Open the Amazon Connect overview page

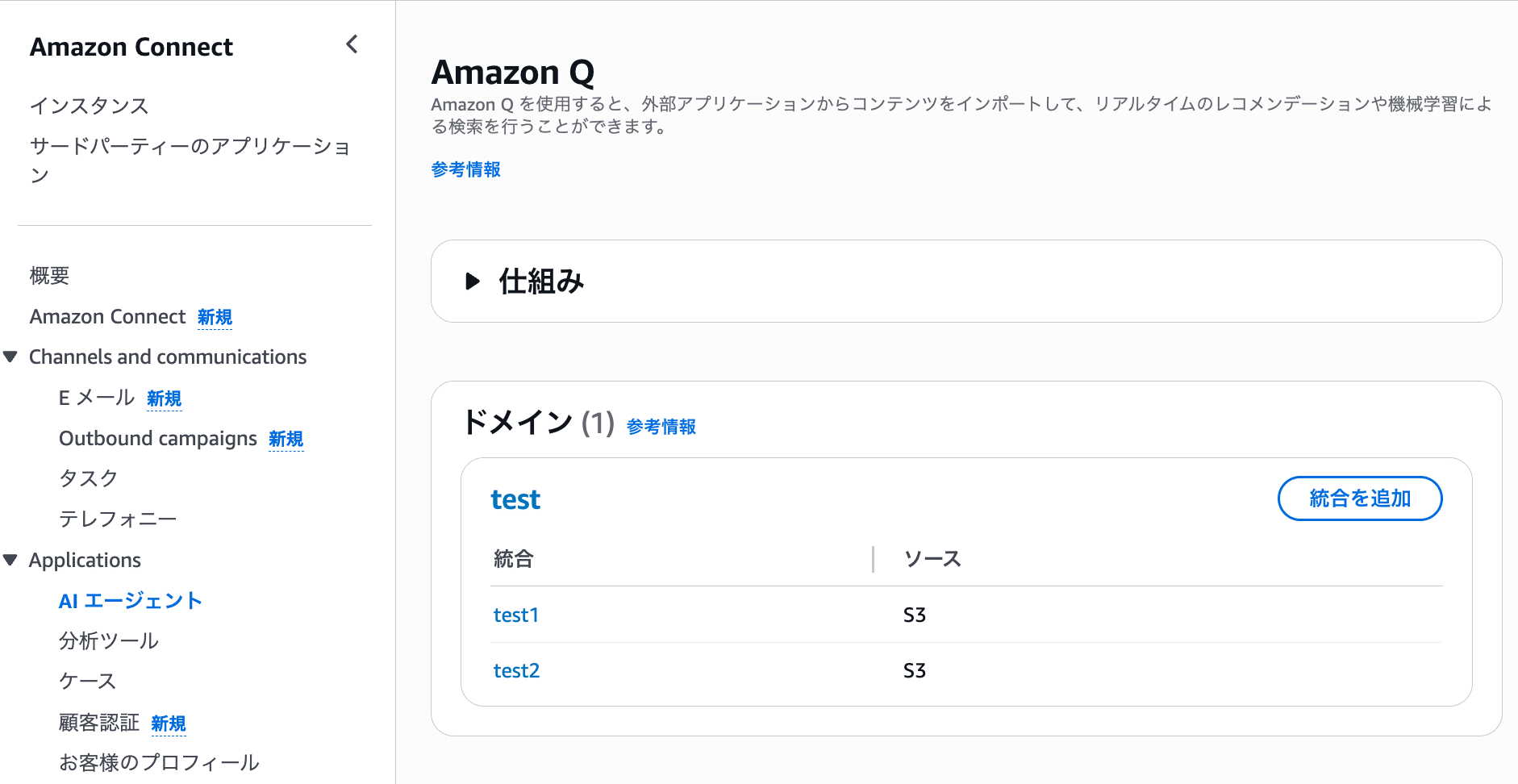[109, 316]
